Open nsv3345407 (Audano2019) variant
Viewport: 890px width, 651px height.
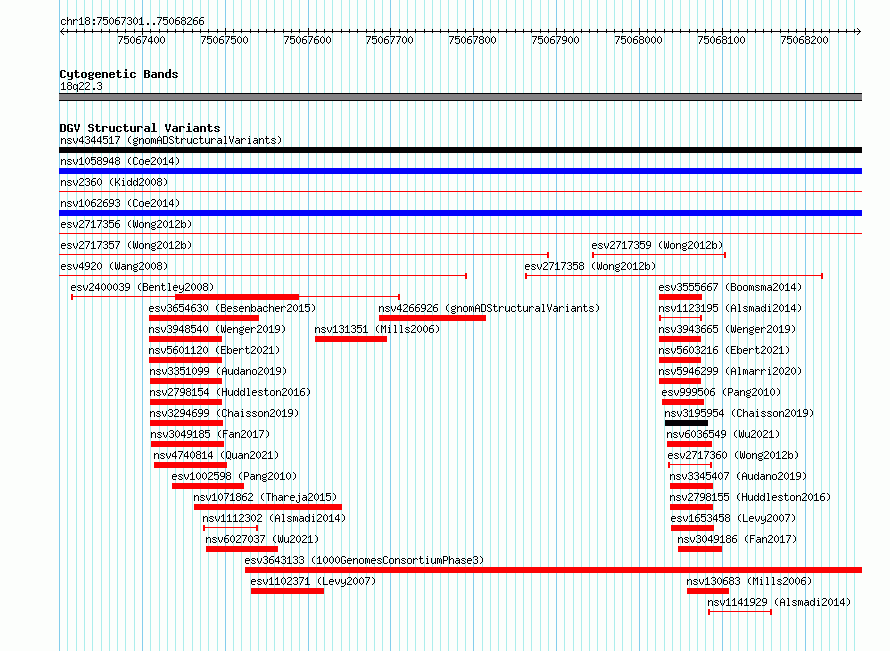[738, 476]
